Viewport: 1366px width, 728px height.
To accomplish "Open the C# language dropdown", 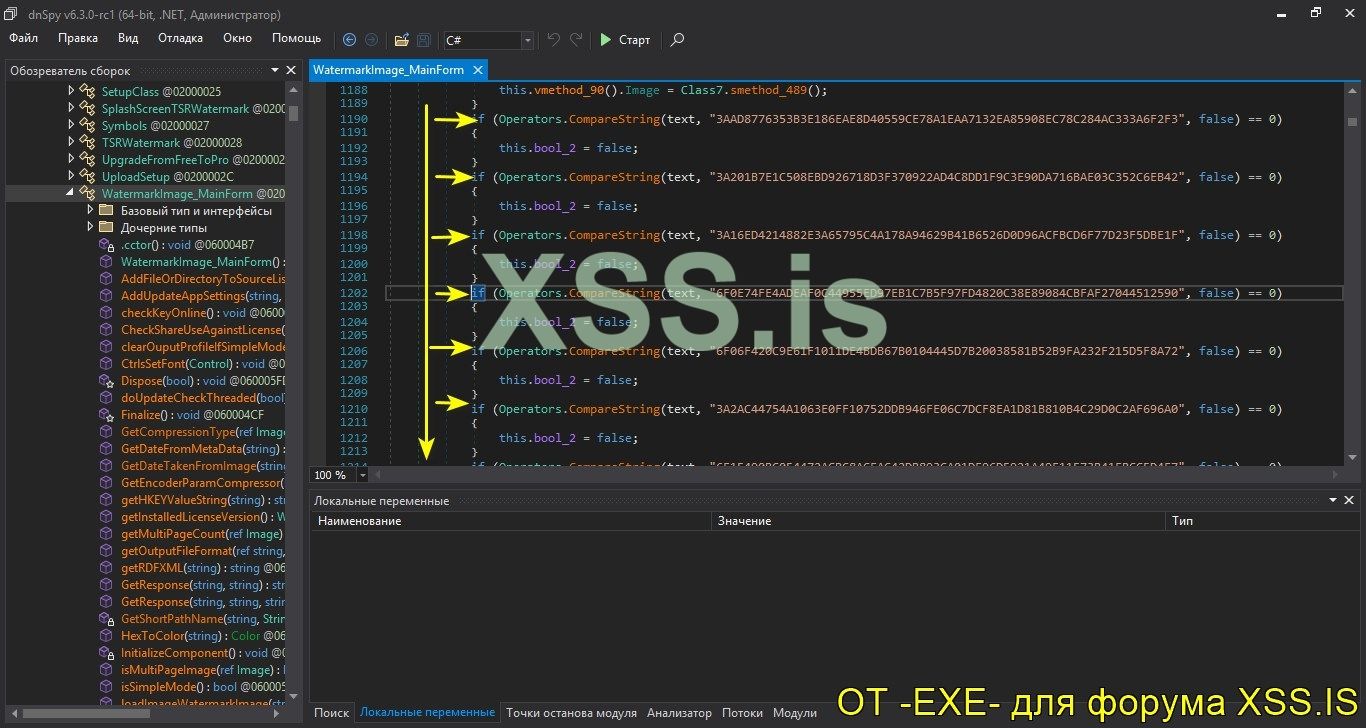I will 527,40.
